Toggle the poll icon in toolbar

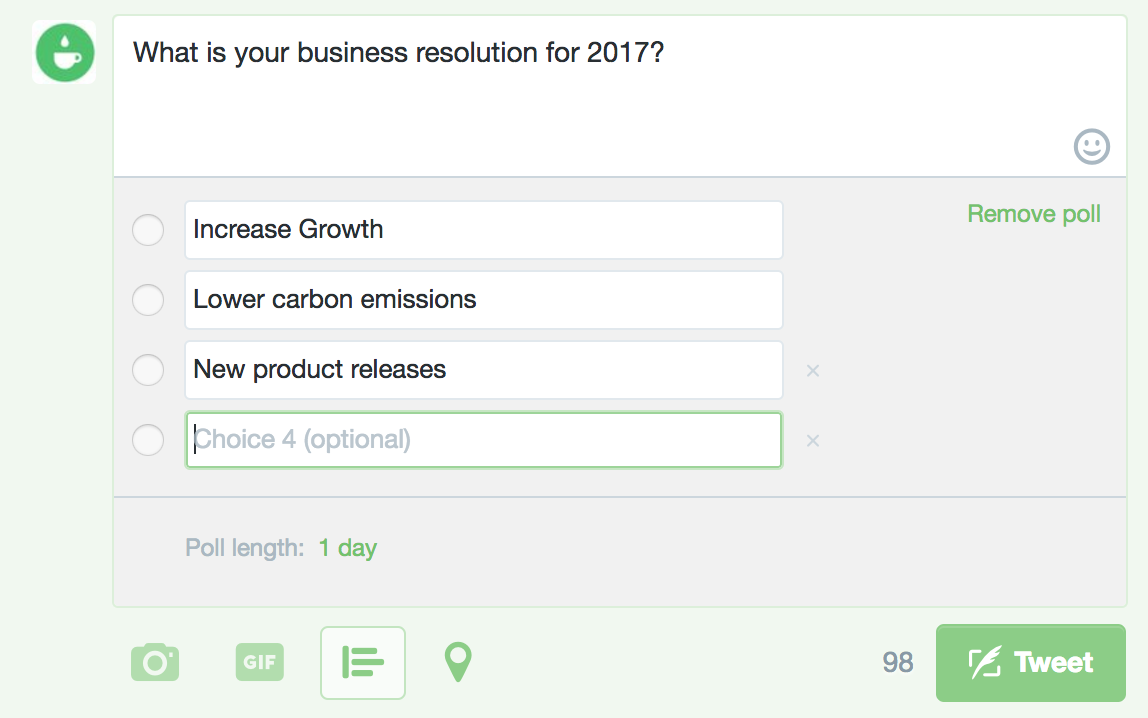tap(363, 662)
